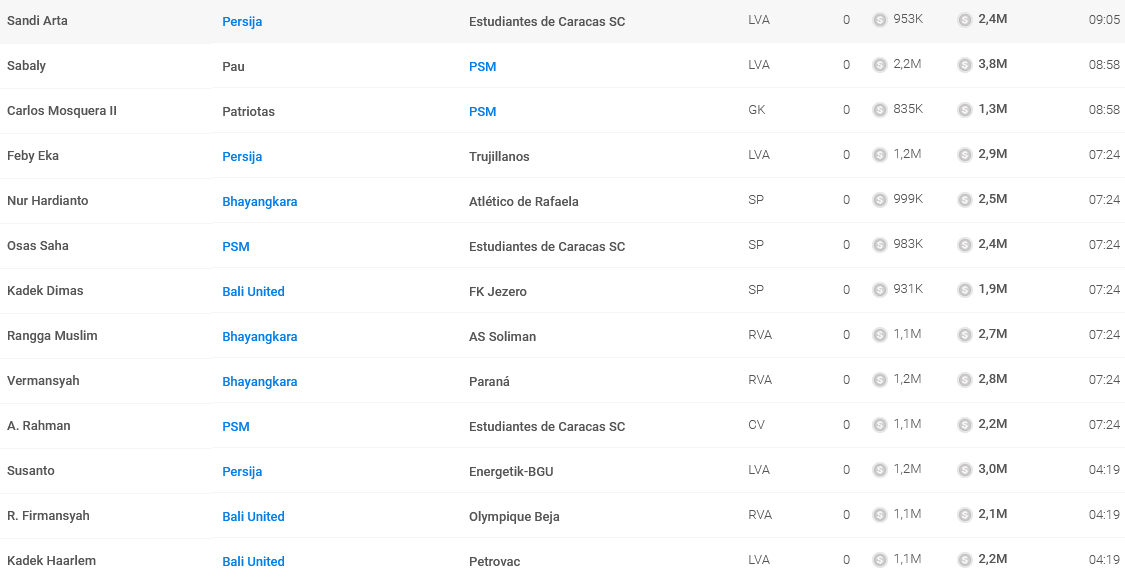The width and height of the screenshot is (1125, 577).
Task: Open PSM link in Carlos Mosquera II row
Action: (x=482, y=111)
